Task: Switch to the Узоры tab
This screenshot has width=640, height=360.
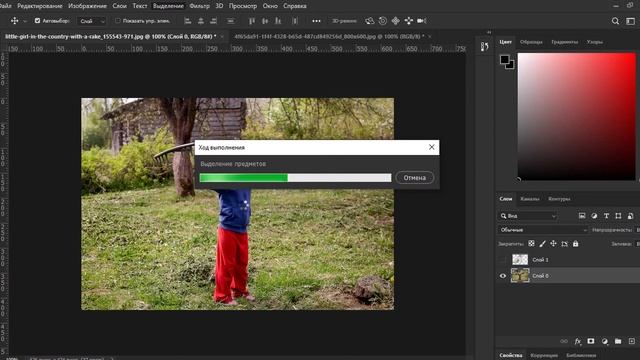Action: click(x=595, y=42)
